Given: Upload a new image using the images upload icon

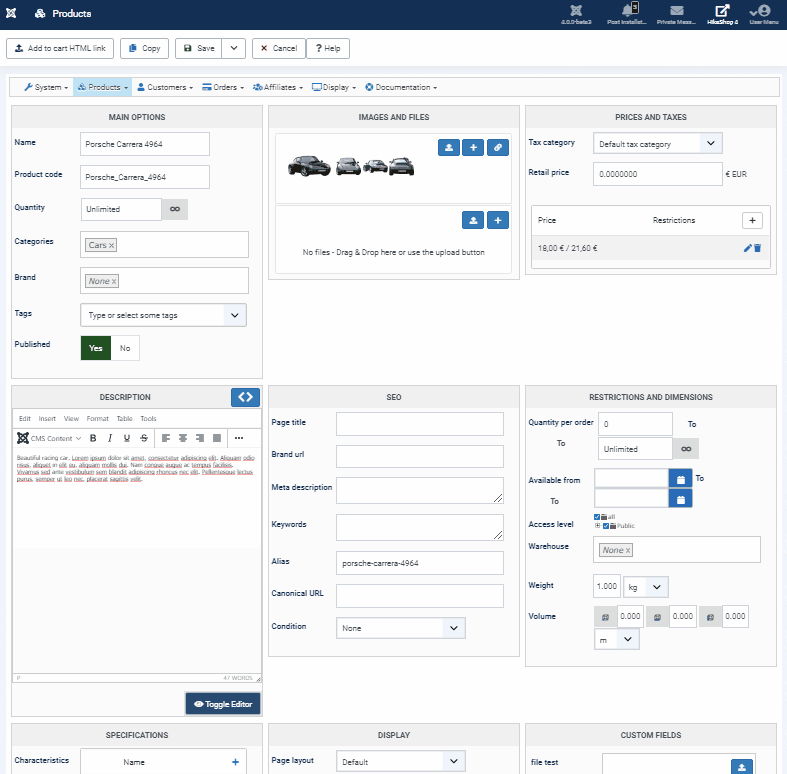Looking at the screenshot, I should (x=449, y=148).
